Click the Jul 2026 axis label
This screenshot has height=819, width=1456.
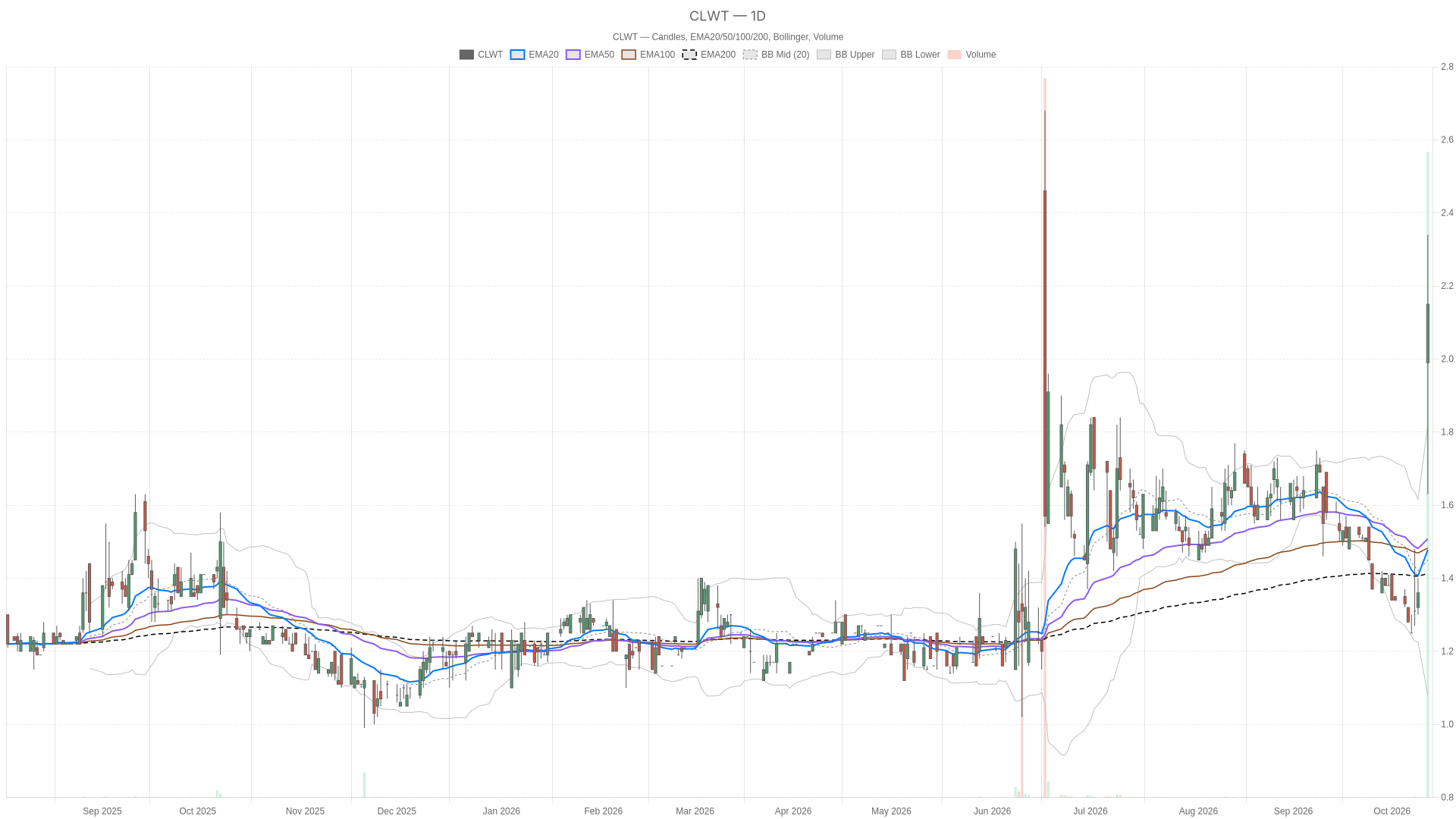click(x=1090, y=811)
